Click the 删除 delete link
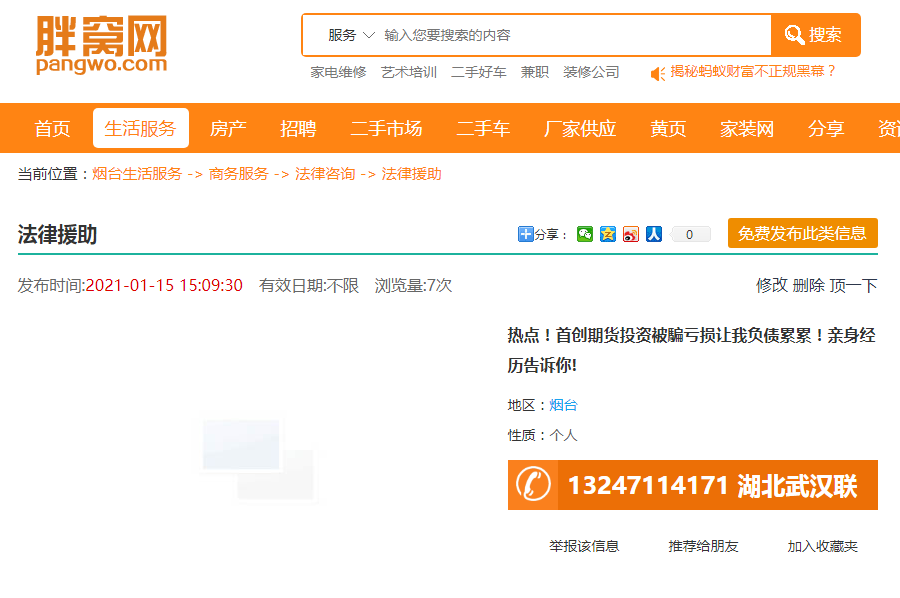The height and width of the screenshot is (598, 900). click(809, 285)
